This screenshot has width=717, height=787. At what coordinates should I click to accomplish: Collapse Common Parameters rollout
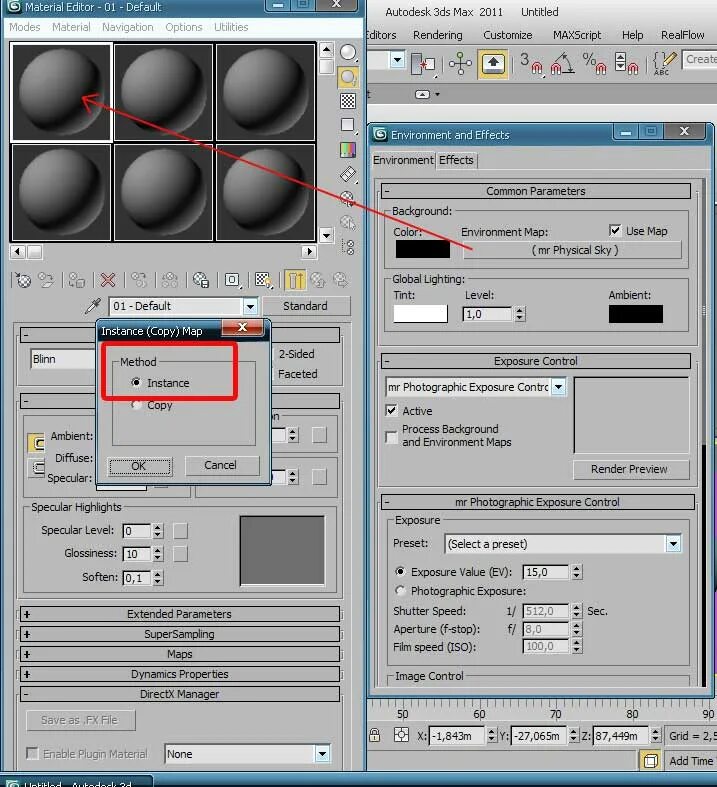[x=535, y=191]
